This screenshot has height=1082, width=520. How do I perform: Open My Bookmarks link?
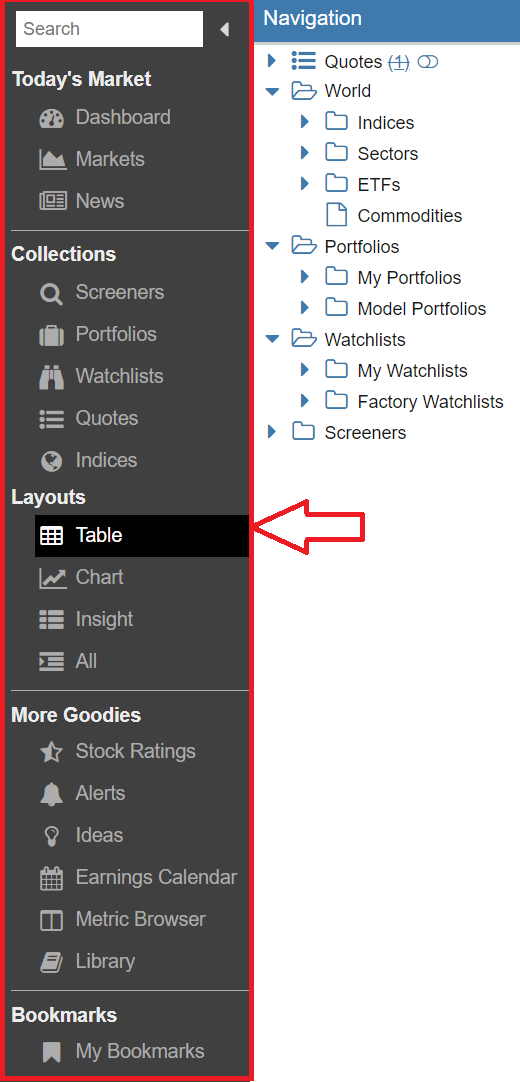[140, 1052]
